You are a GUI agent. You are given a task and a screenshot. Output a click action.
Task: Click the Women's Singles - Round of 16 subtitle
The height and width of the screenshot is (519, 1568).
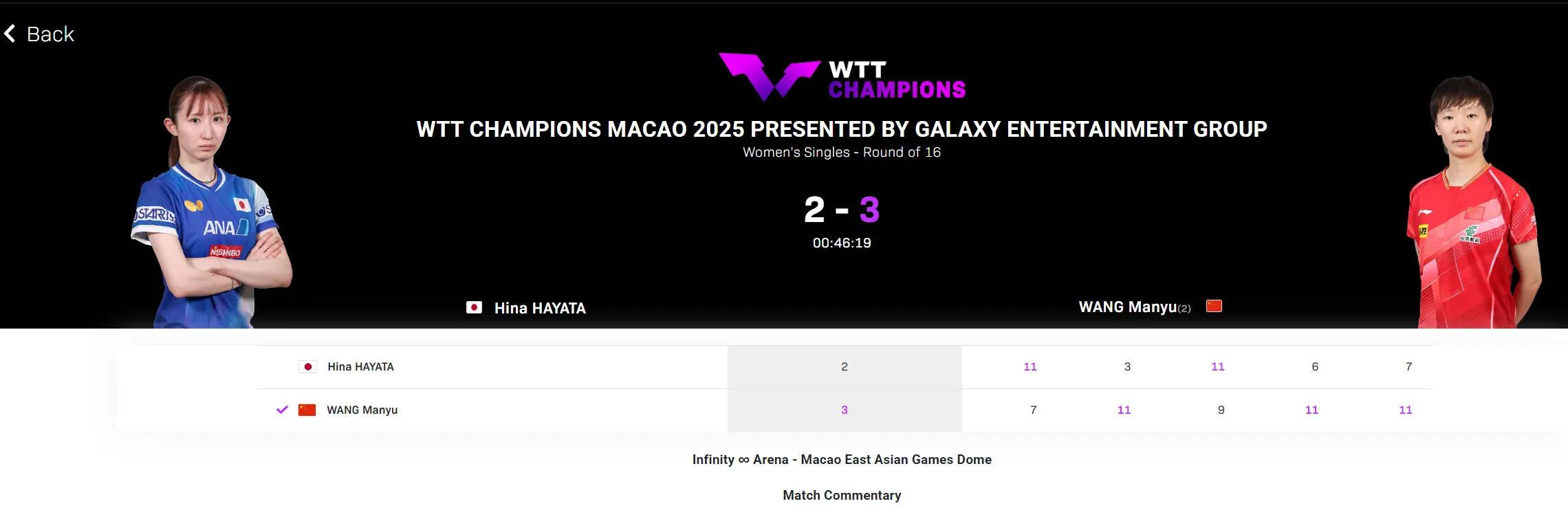click(842, 153)
